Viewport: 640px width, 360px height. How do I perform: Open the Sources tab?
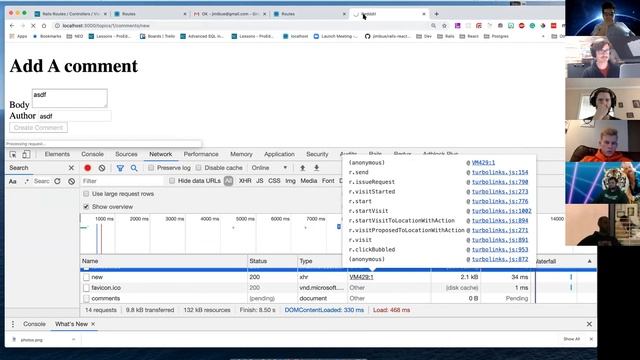[x=126, y=154]
